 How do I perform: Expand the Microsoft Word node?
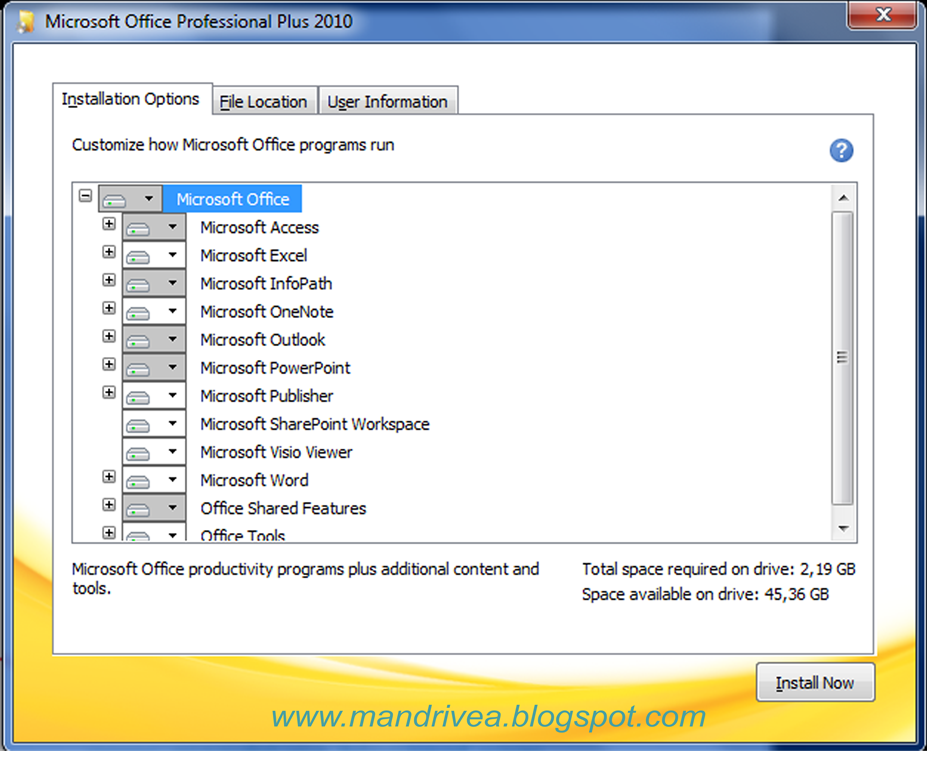coord(109,477)
